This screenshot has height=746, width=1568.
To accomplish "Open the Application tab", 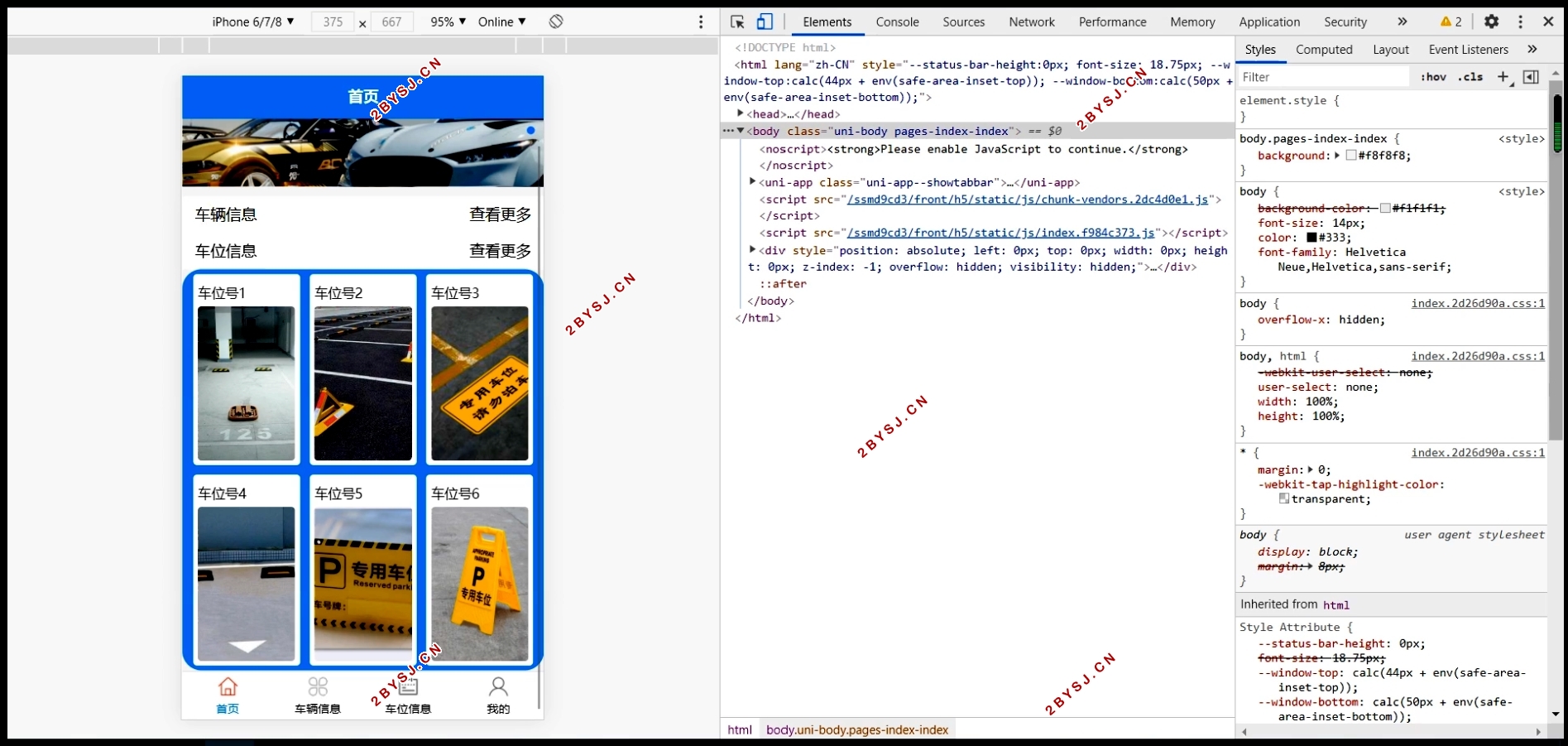I will [x=1269, y=22].
